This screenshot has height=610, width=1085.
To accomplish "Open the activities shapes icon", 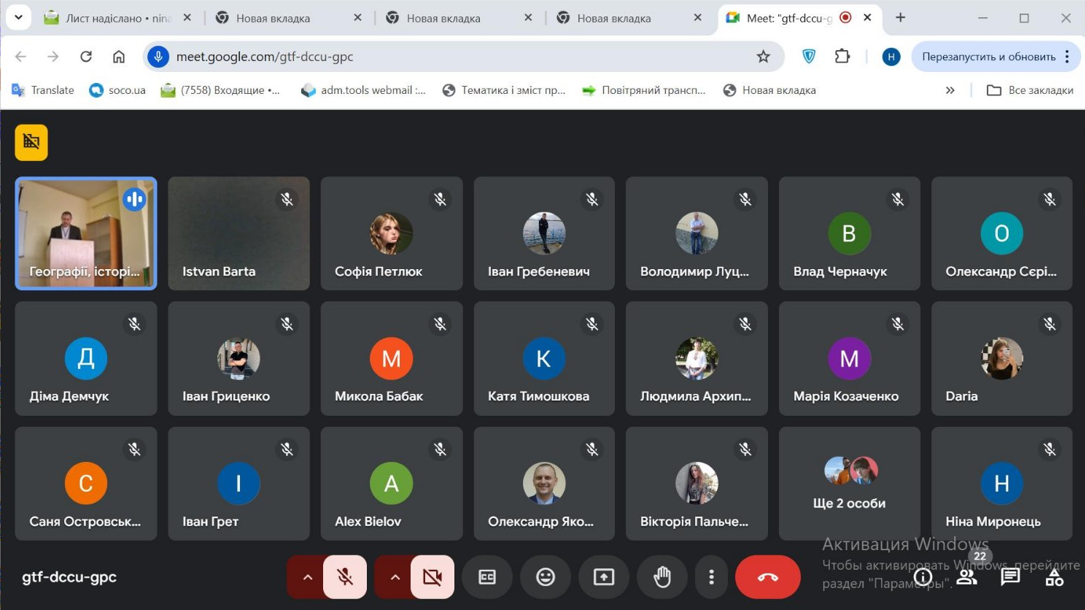I will [1055, 577].
